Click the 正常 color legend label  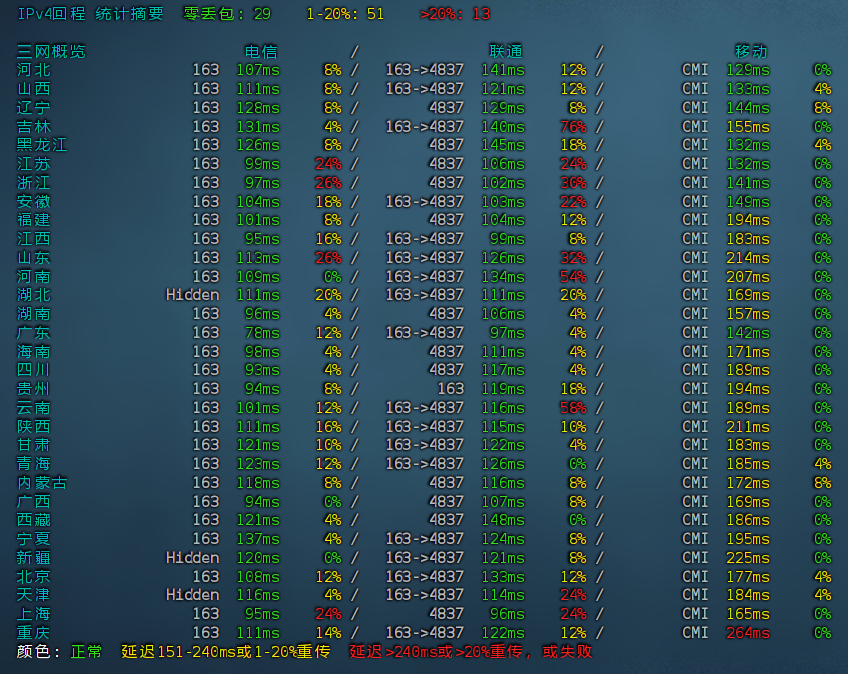click(86, 651)
